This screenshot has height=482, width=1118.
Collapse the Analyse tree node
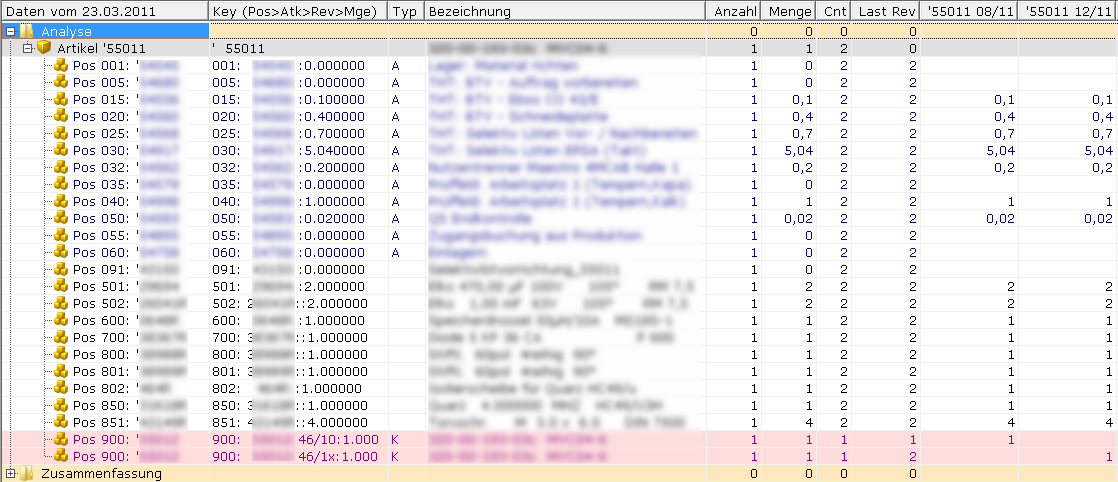(10, 31)
